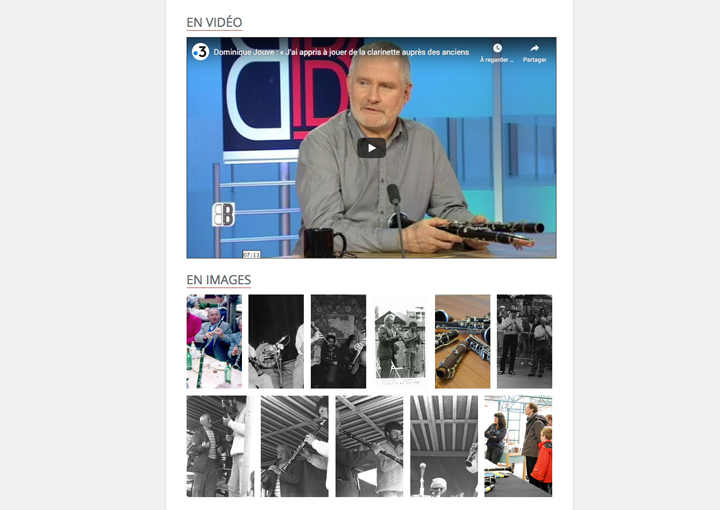Click the Partager share arrow icon
The height and width of the screenshot is (510, 720).
534,48
